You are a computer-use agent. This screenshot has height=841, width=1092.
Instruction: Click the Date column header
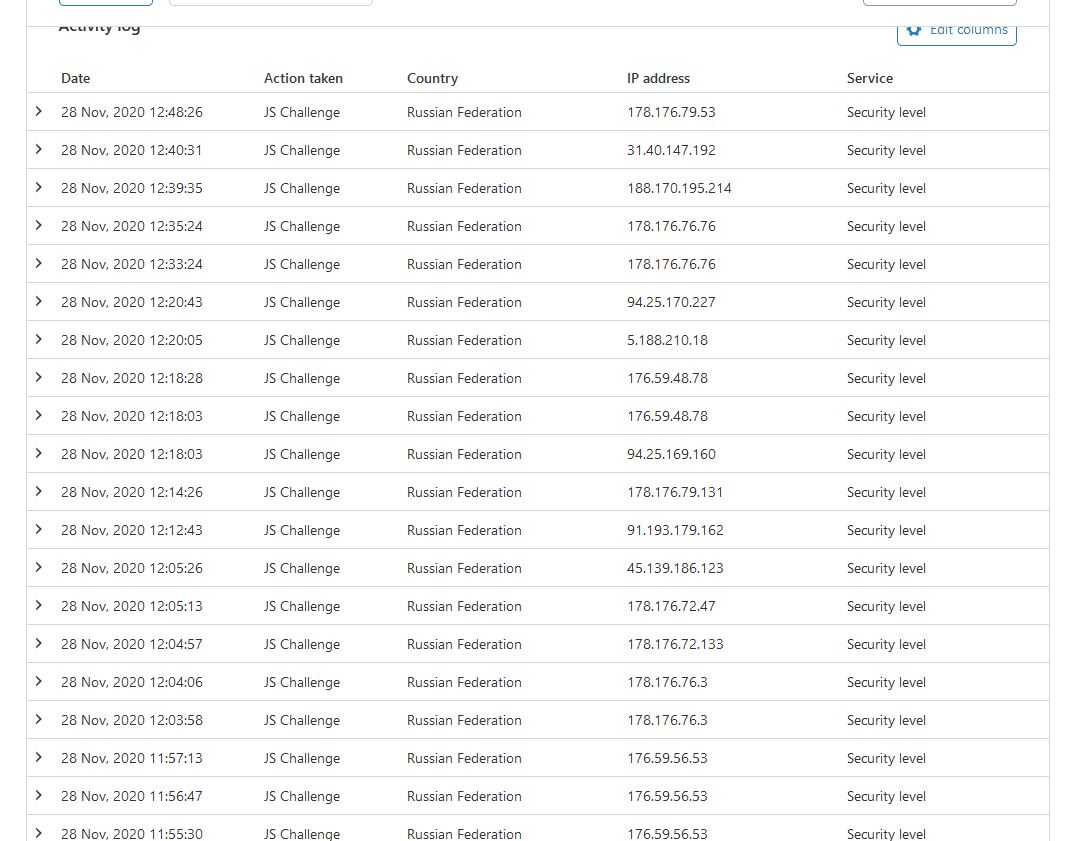click(x=75, y=78)
